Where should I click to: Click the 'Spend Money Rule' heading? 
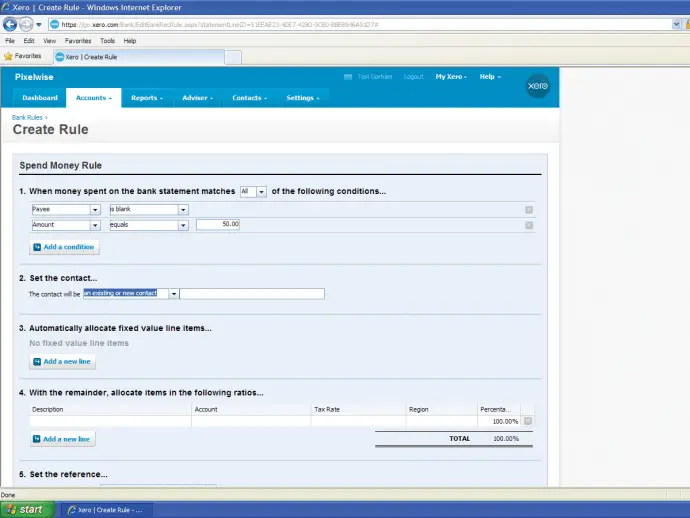tap(60, 165)
